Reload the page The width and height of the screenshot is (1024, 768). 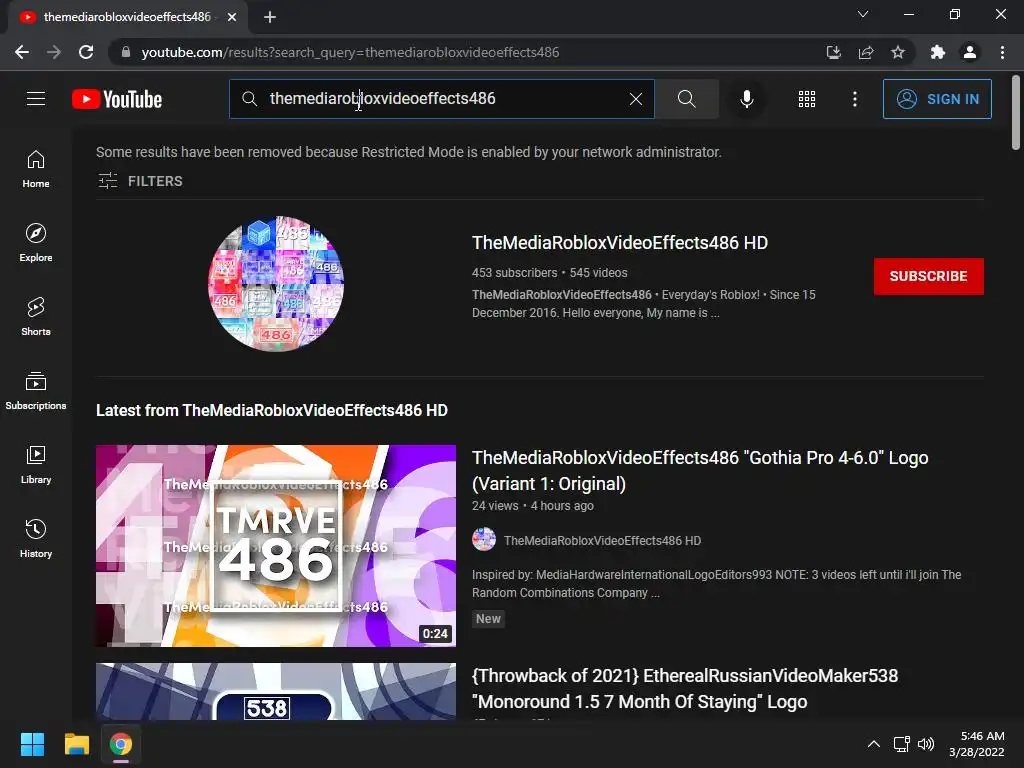(x=86, y=52)
